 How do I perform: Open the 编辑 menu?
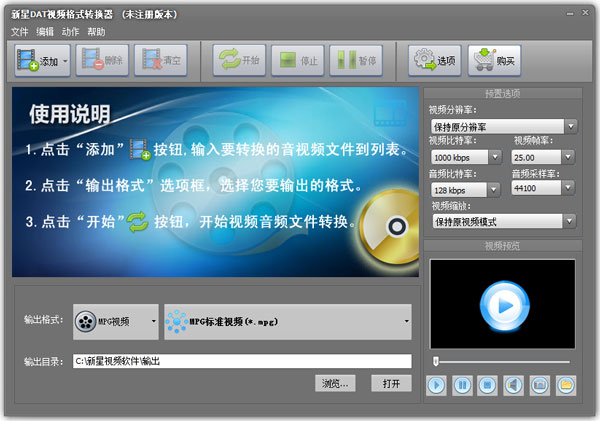pyautogui.click(x=45, y=32)
